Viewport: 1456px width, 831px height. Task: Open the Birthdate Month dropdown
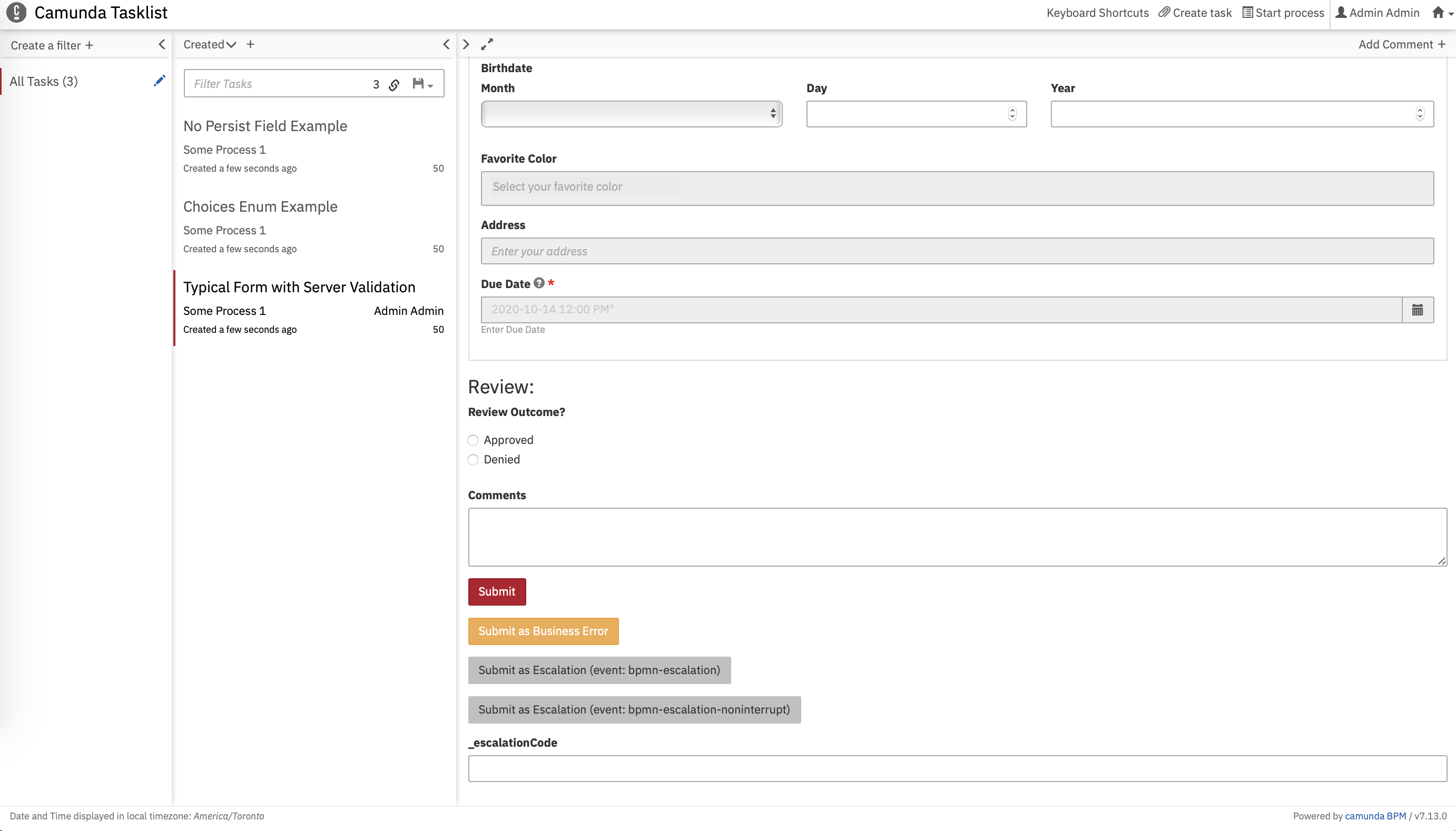click(631, 114)
